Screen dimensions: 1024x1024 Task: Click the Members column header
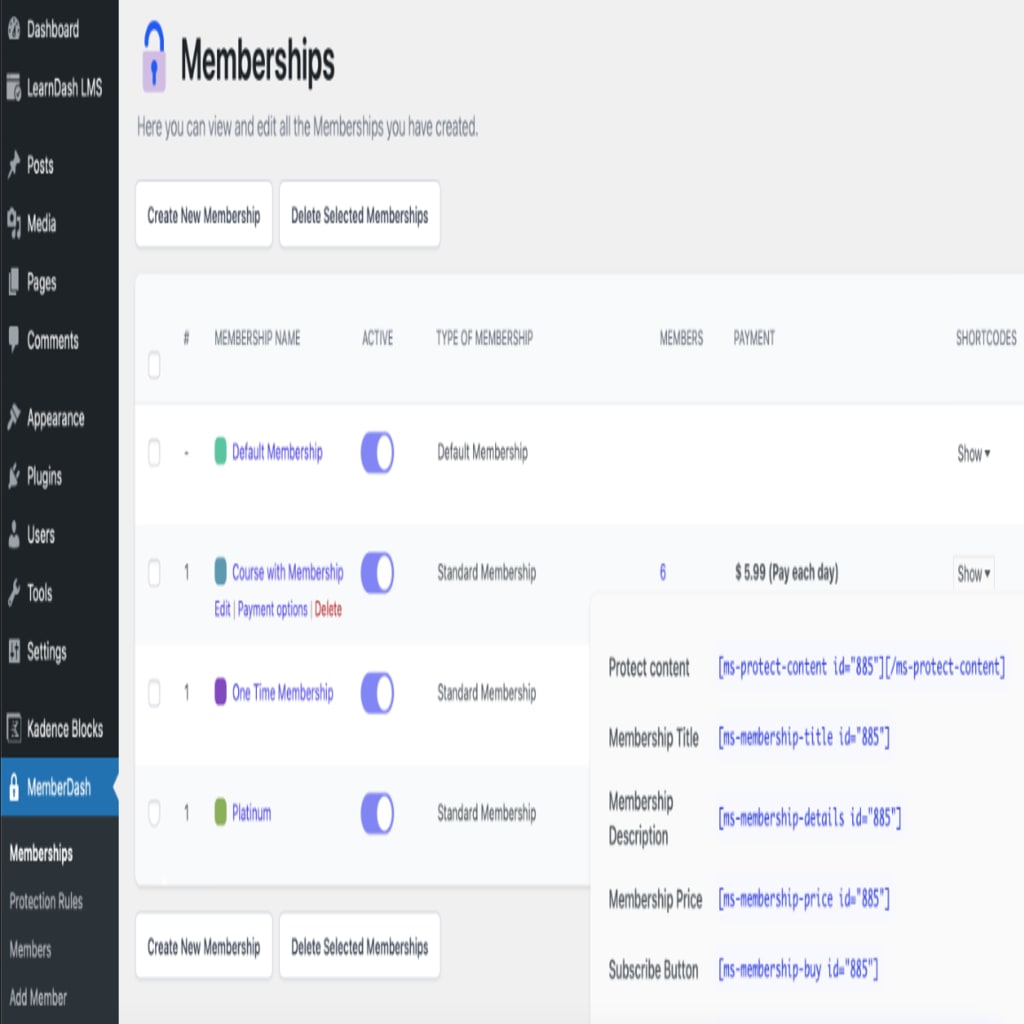(681, 338)
